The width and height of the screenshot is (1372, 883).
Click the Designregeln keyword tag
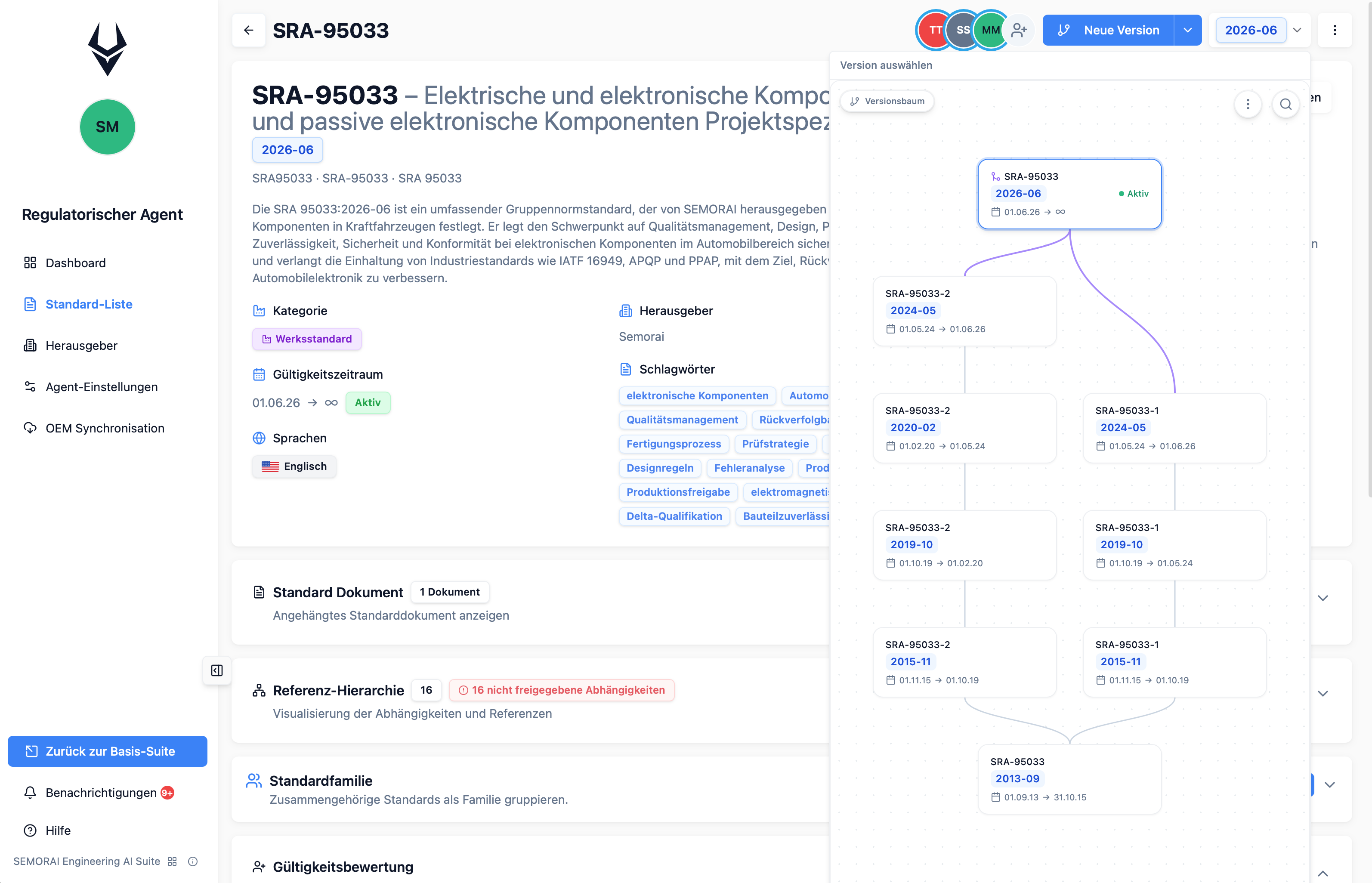(x=660, y=468)
